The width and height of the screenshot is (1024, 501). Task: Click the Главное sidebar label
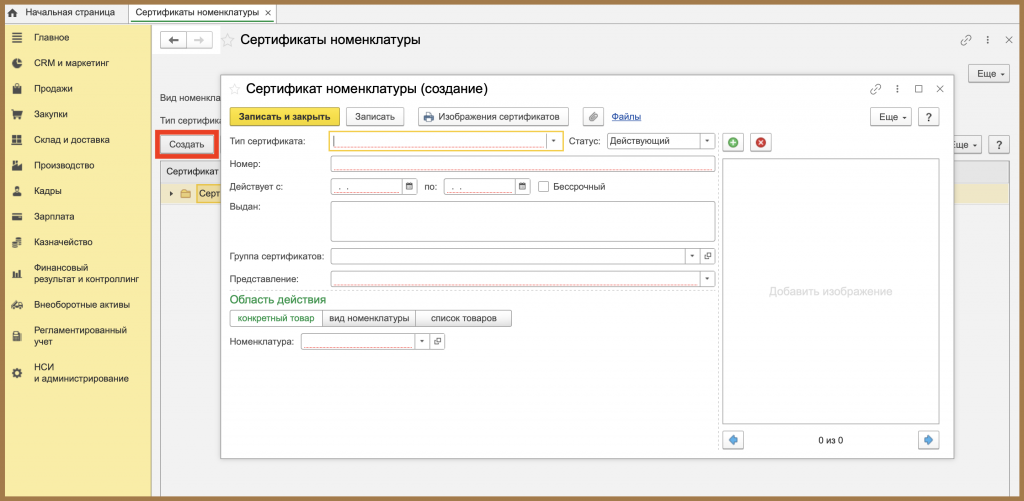(52, 37)
